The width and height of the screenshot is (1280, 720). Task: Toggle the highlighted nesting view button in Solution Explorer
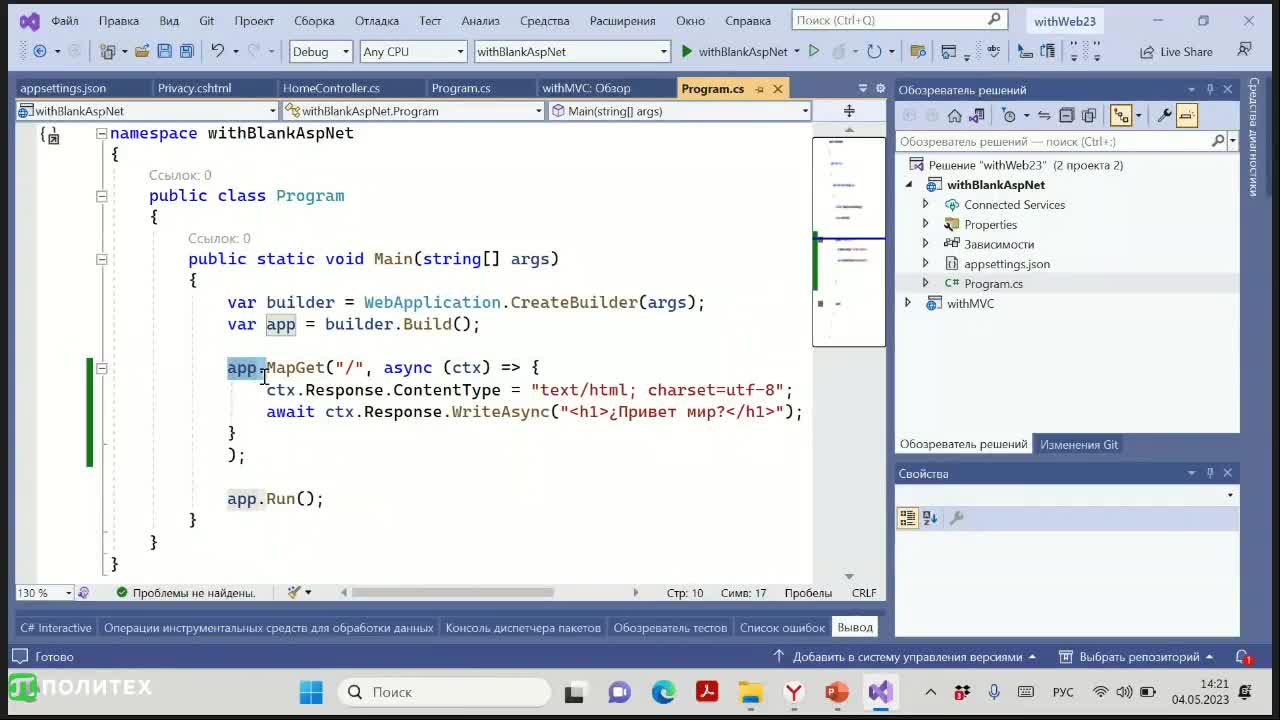[x=1121, y=116]
